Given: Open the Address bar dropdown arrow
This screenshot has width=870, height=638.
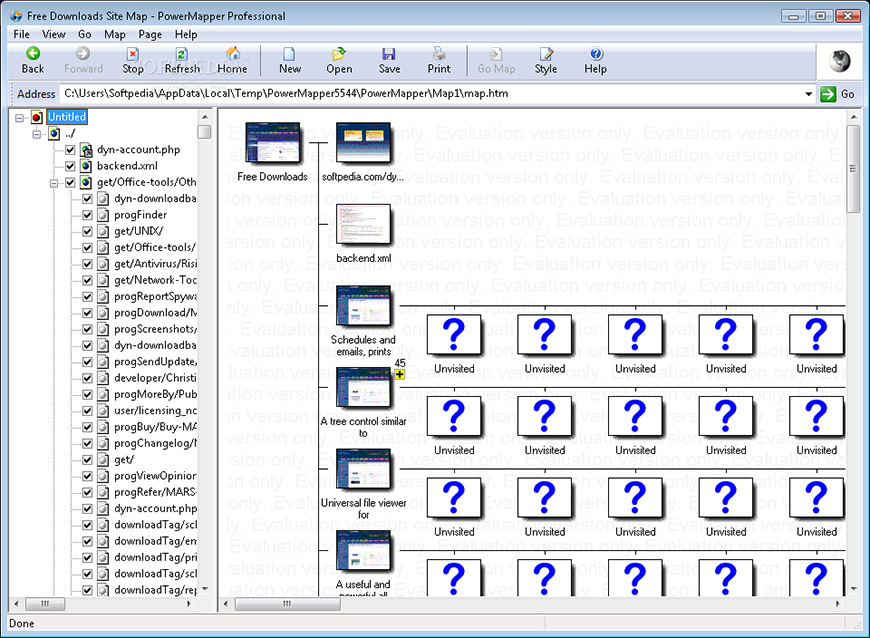Looking at the screenshot, I should click(x=808, y=94).
